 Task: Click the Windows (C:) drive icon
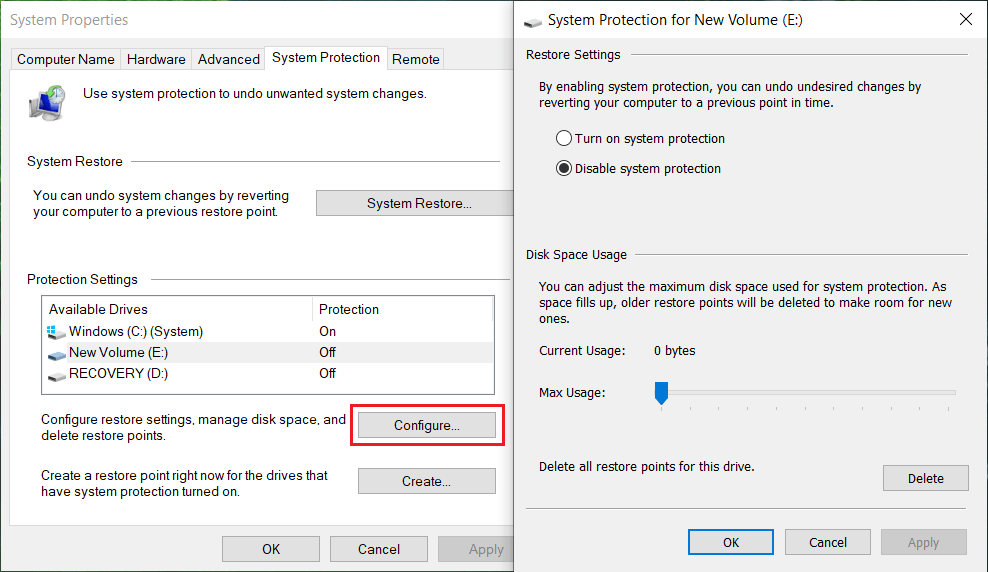click(x=56, y=332)
